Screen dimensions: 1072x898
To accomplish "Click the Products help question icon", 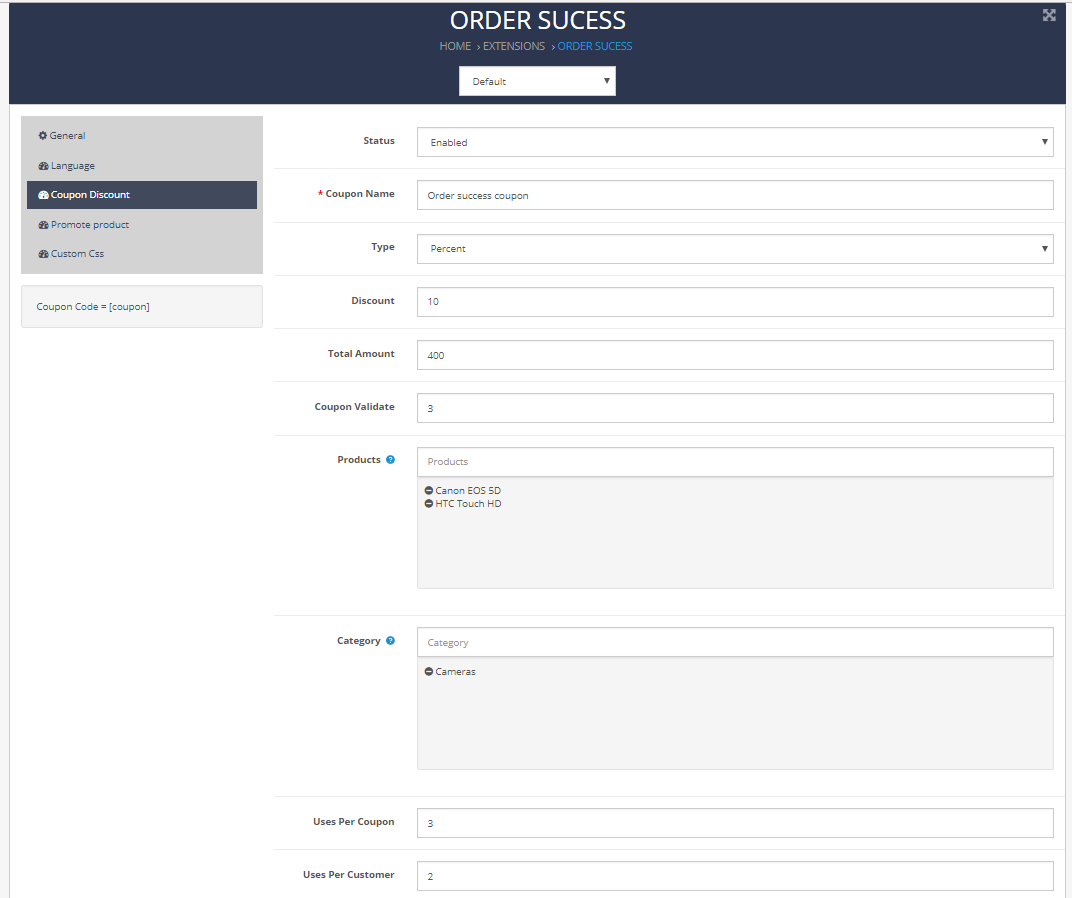I will (x=390, y=460).
